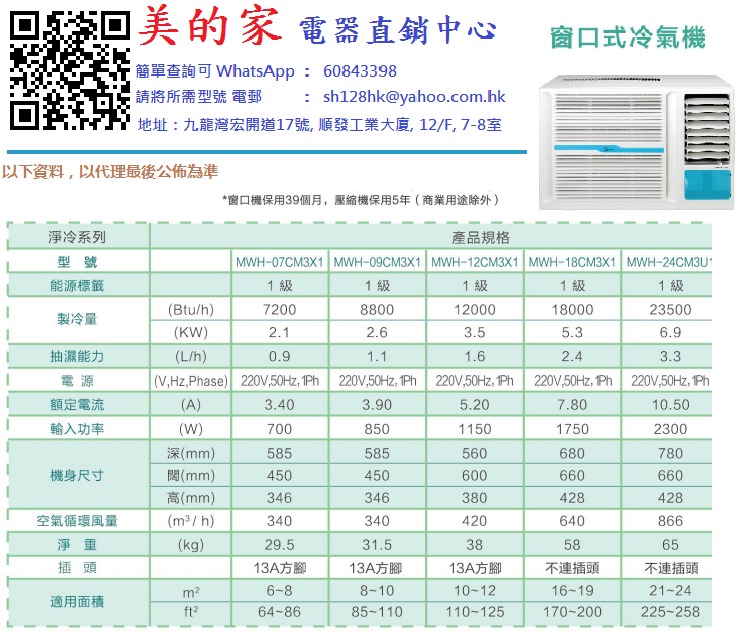Click the 電器直銷中心 heading text
The width and height of the screenshot is (740, 639).
pyautogui.click(x=398, y=30)
